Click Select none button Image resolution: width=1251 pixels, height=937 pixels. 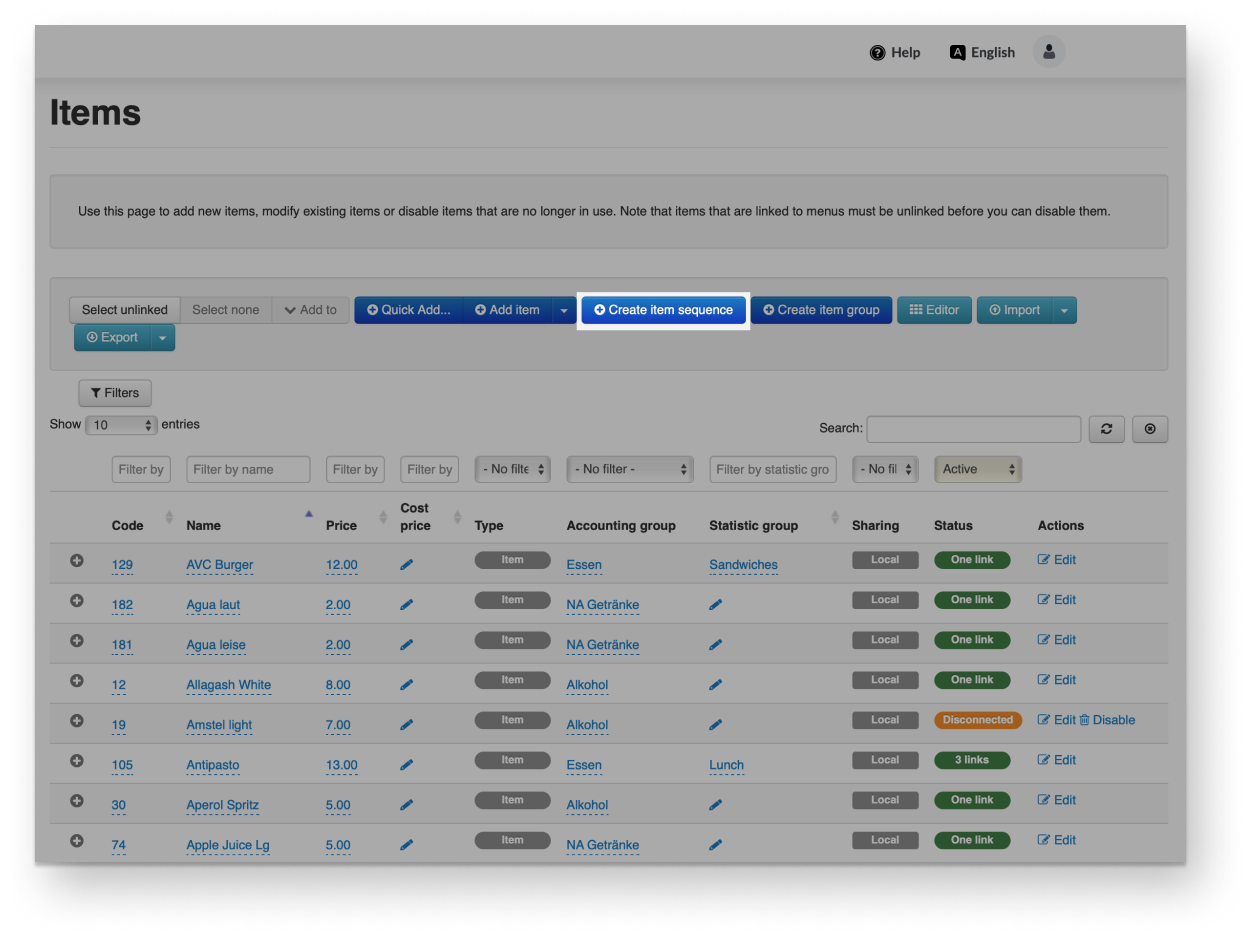[x=226, y=310]
